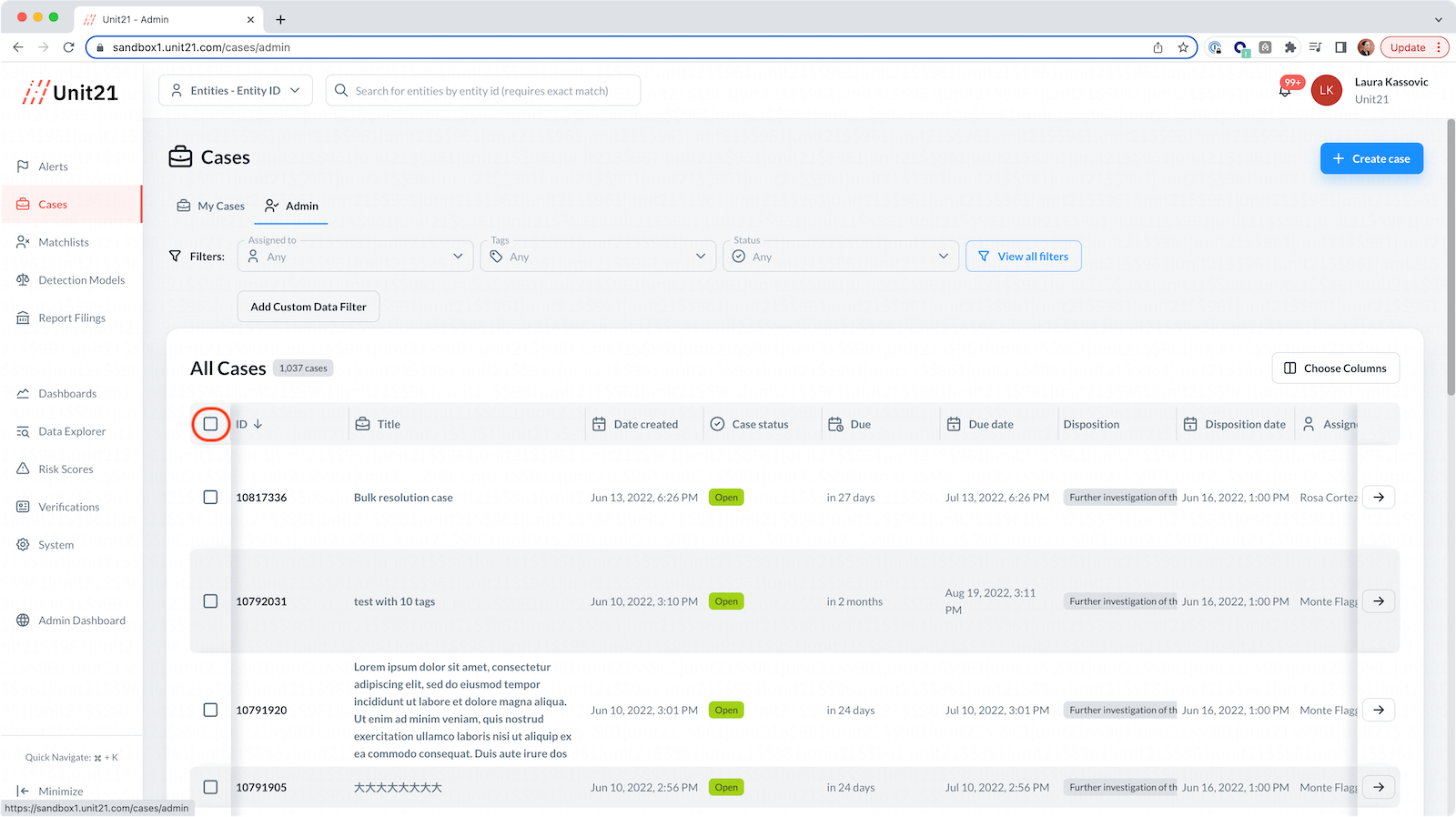Click the Cases briefcase heading icon
This screenshot has width=1456, height=817.
180,156
